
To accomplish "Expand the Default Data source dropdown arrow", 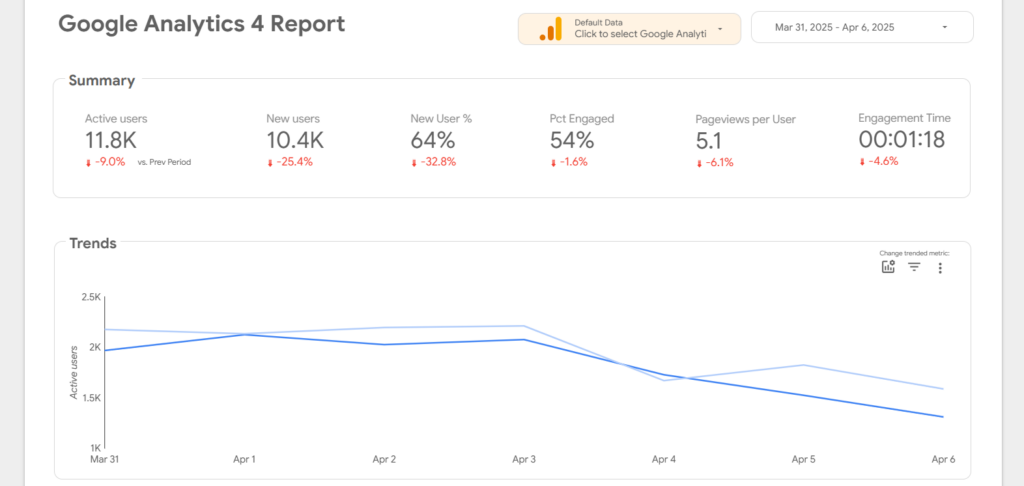I will click(x=720, y=29).
